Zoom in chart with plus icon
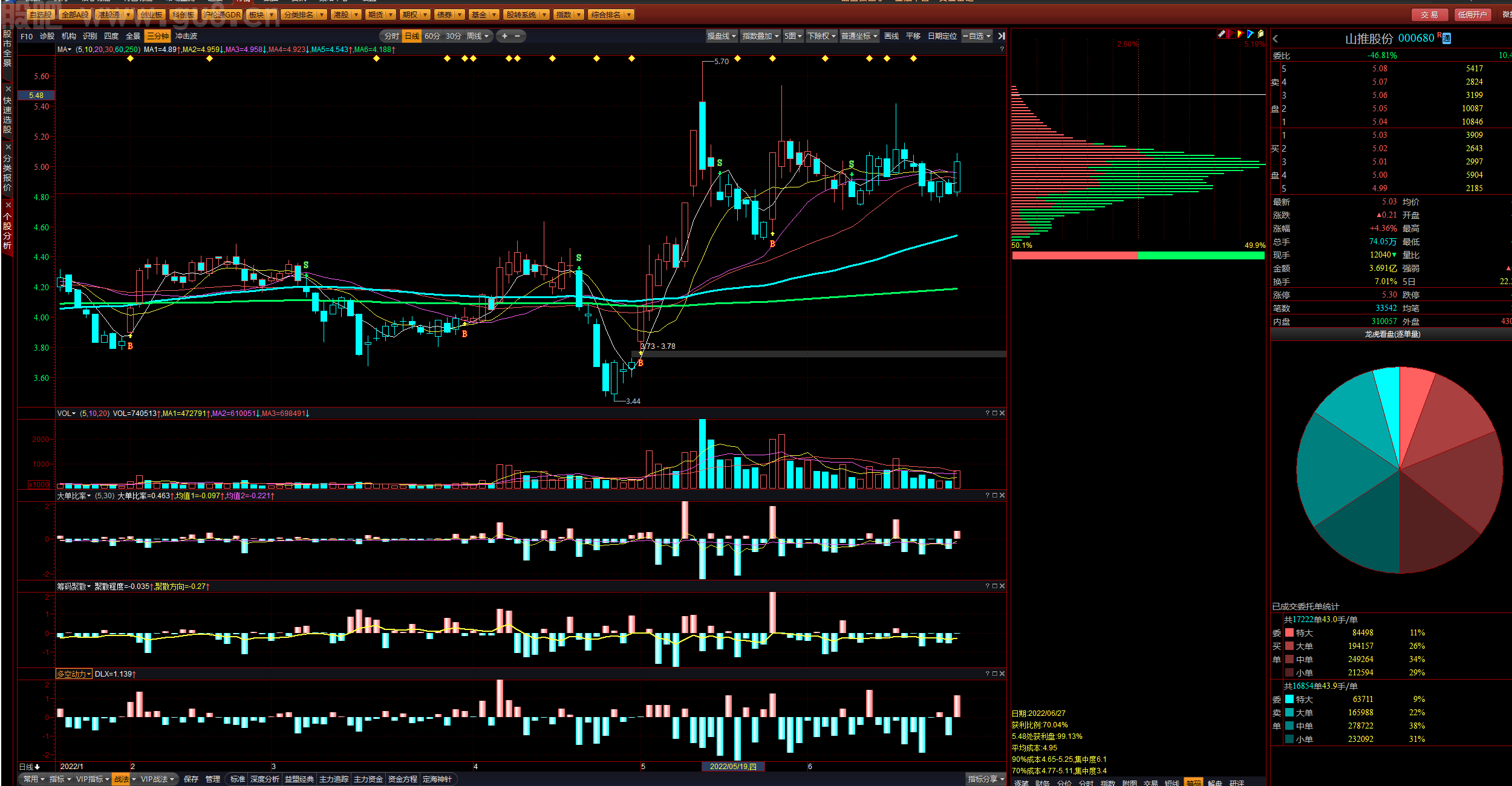1512x786 pixels. [x=504, y=36]
